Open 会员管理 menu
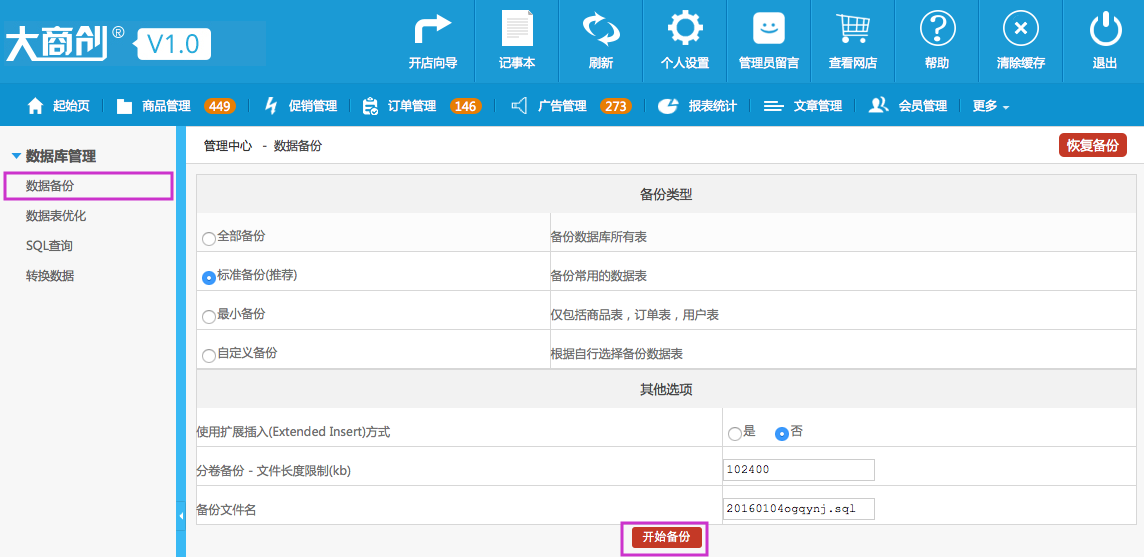The width and height of the screenshot is (1144, 557). 923,107
